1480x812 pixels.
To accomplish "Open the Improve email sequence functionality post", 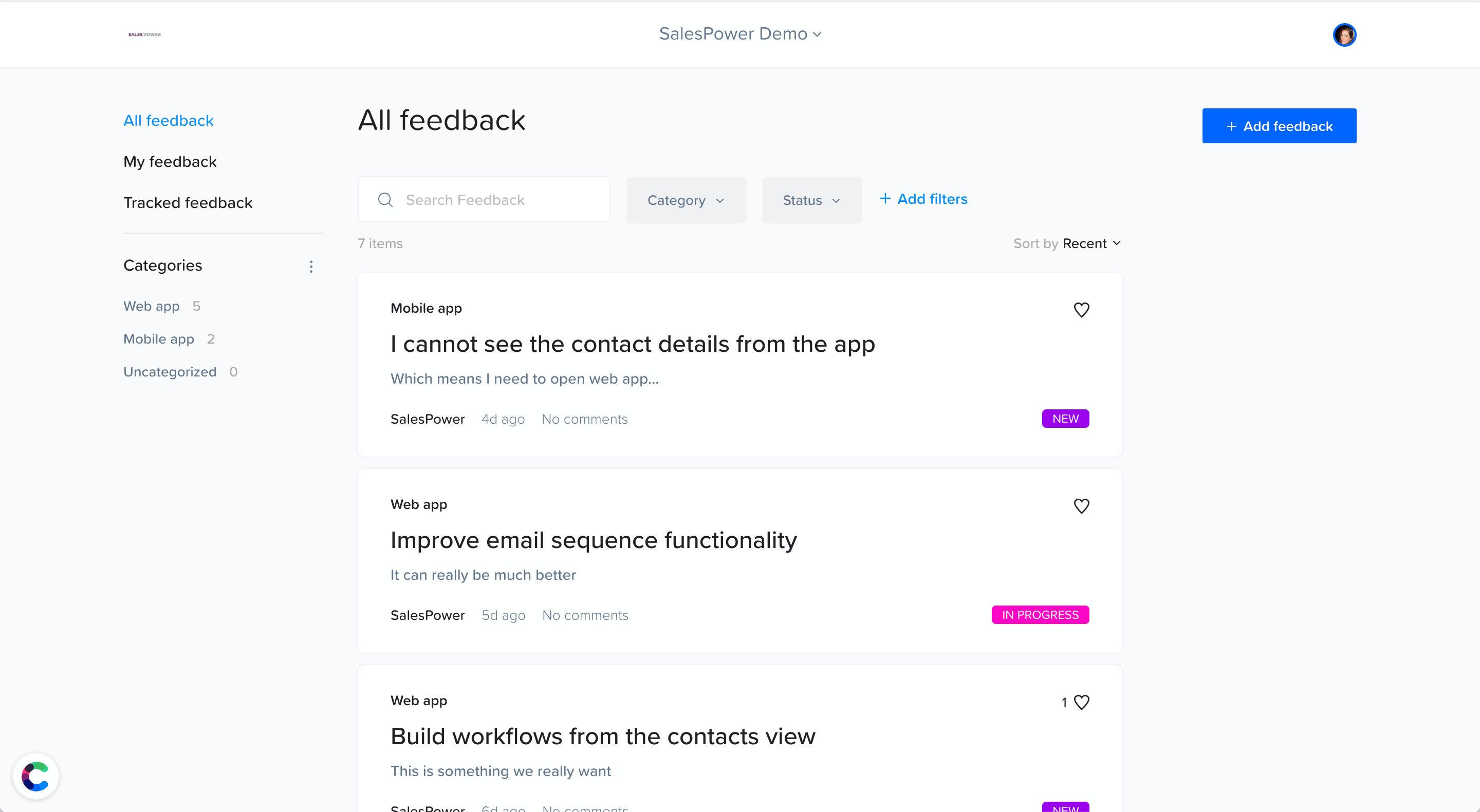I will coord(594,540).
